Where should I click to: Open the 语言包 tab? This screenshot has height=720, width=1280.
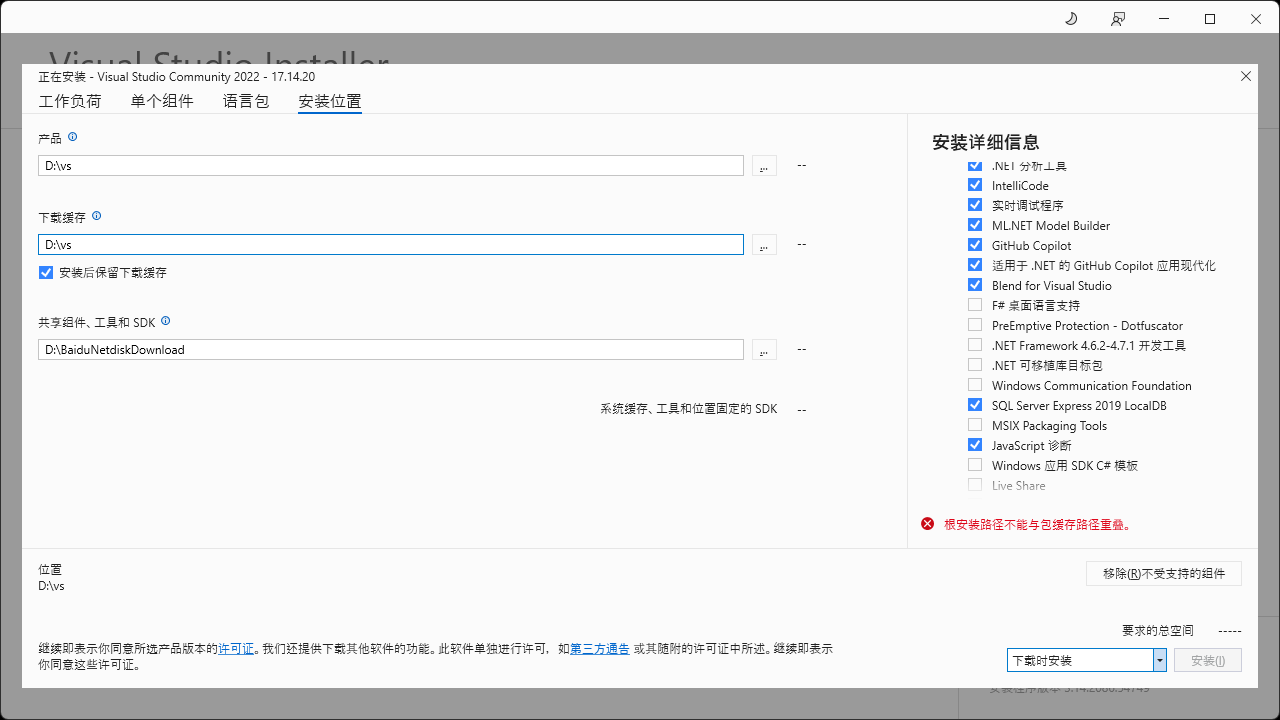pos(246,101)
